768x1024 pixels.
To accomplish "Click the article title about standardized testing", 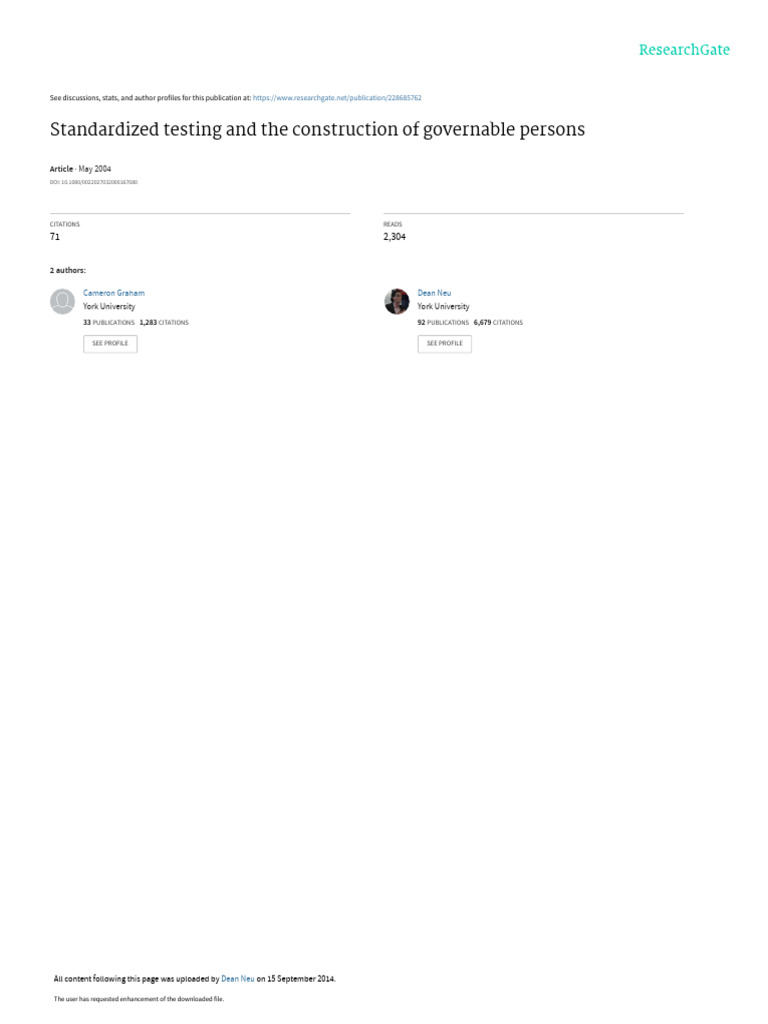I will click(x=317, y=130).
